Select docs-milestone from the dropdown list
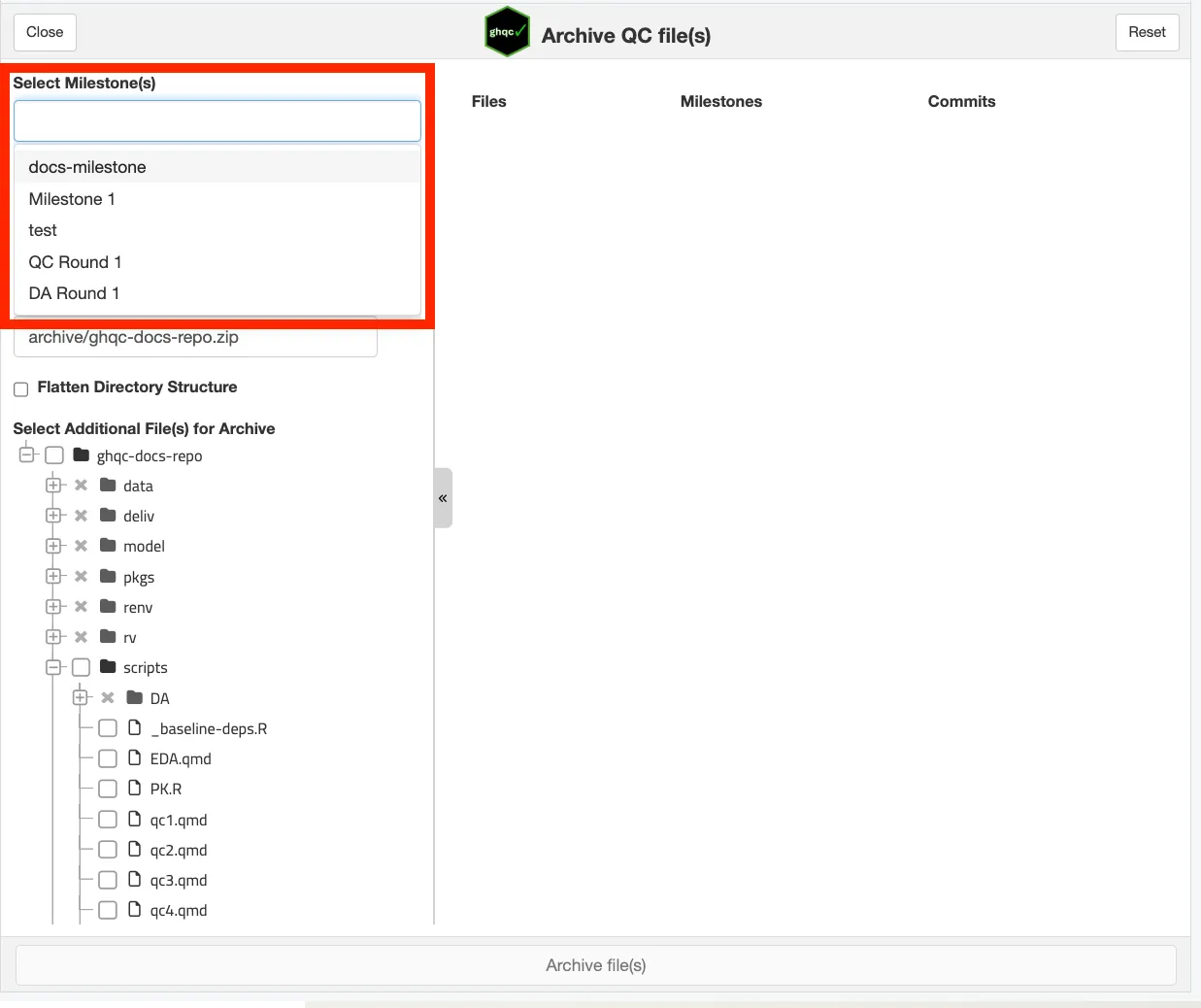Image resolution: width=1201 pixels, height=1008 pixels. (87, 167)
